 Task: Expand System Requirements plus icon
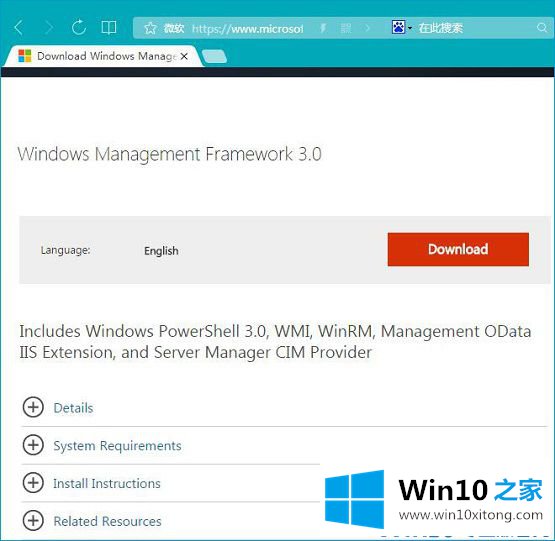(33, 445)
